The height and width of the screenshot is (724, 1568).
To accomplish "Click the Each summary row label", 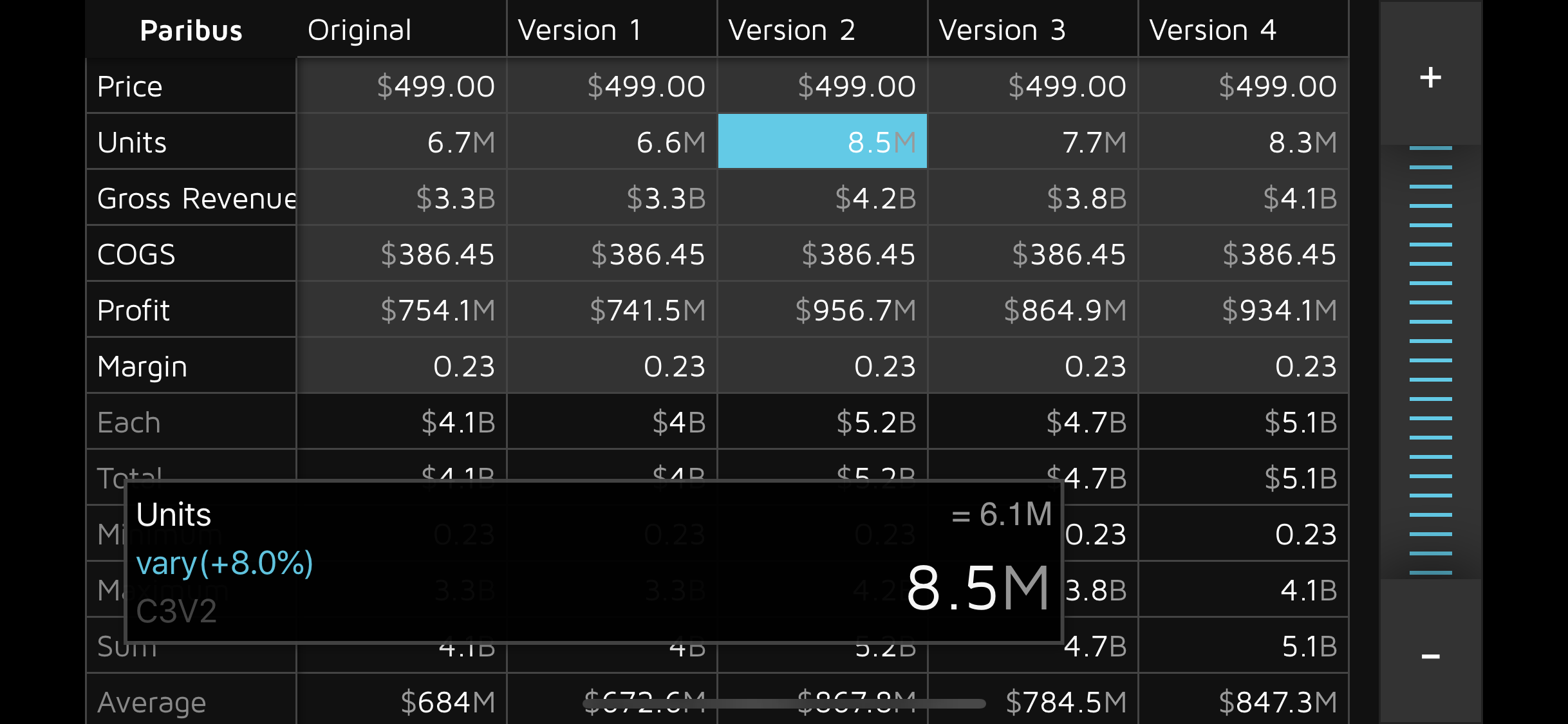I will (x=191, y=422).
